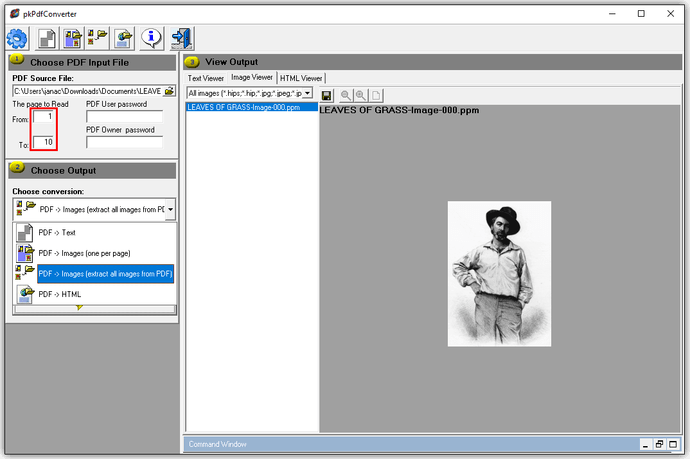Open the All images file filter dropdown
Screen dimensions: 690x459
[308, 93]
